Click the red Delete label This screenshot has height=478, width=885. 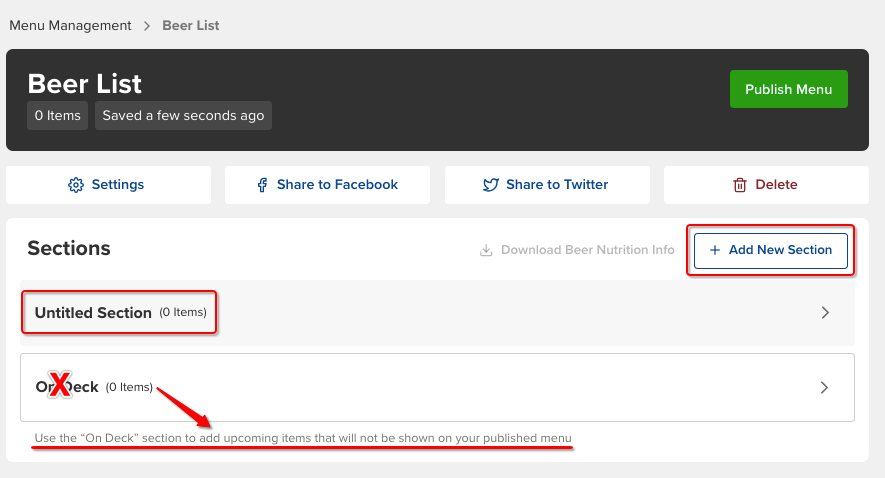pyautogui.click(x=776, y=185)
